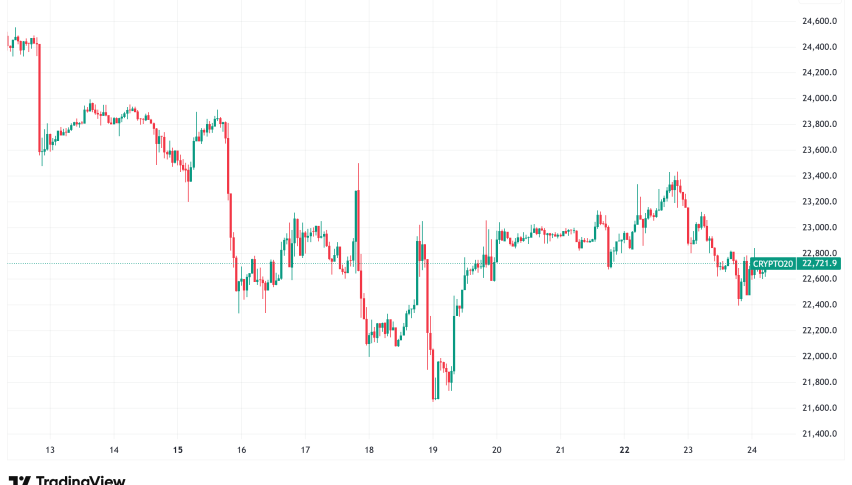
Task: Select the 23,400.0 price axis label
Action: [818, 176]
